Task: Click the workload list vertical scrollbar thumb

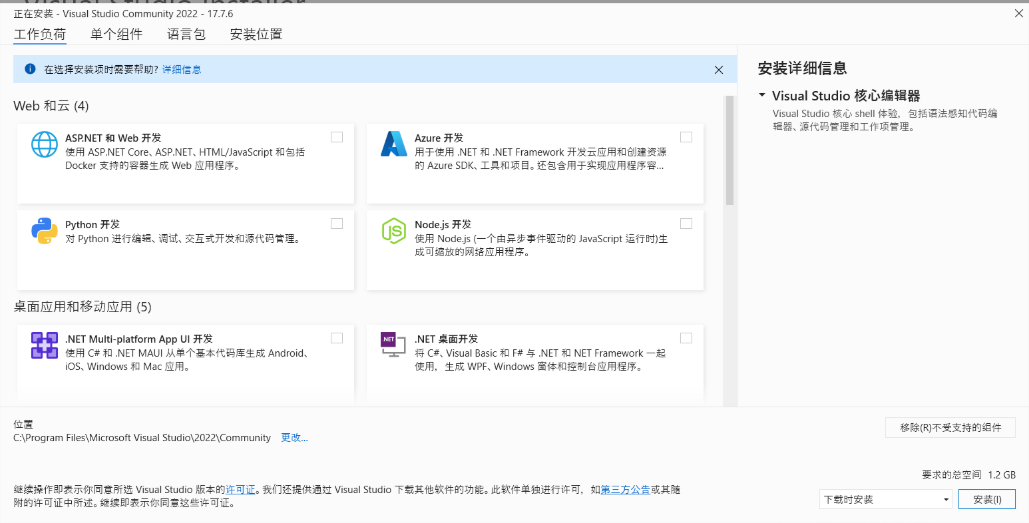Action: click(x=729, y=150)
